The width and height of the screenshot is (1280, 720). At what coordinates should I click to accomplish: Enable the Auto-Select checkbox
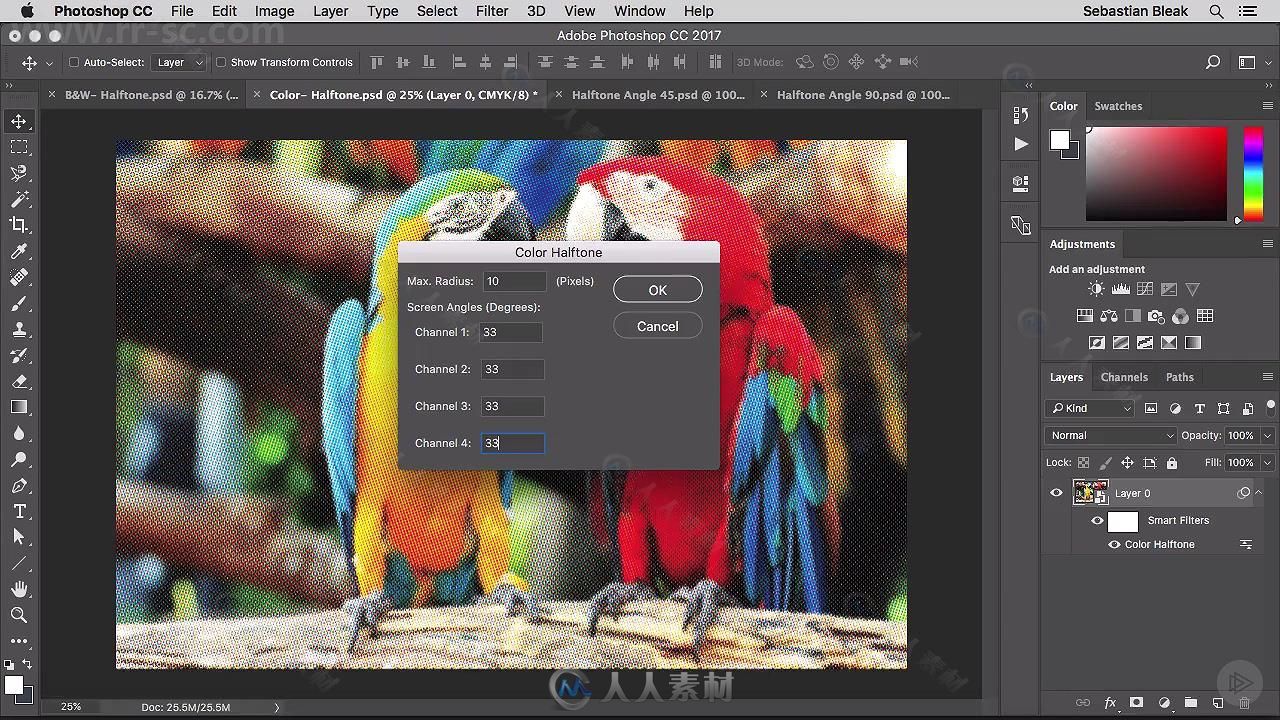(74, 62)
